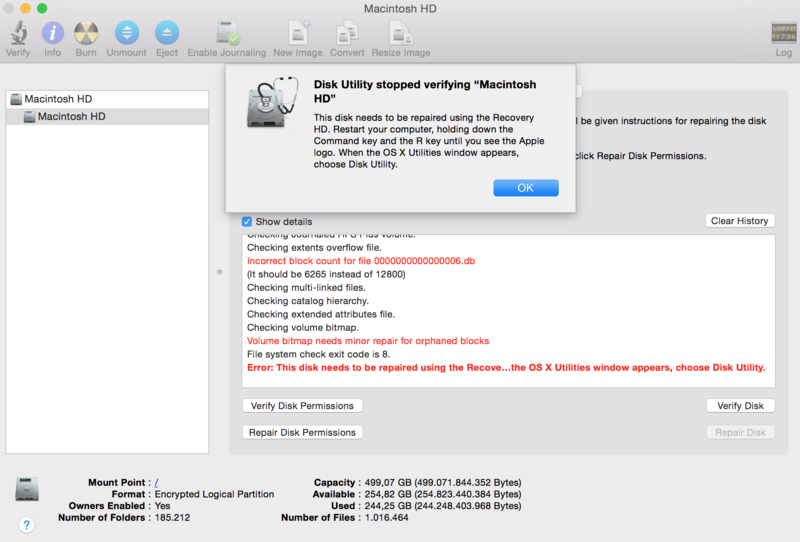Click Repair Disk Permissions button
Image resolution: width=800 pixels, height=542 pixels.
click(302, 432)
